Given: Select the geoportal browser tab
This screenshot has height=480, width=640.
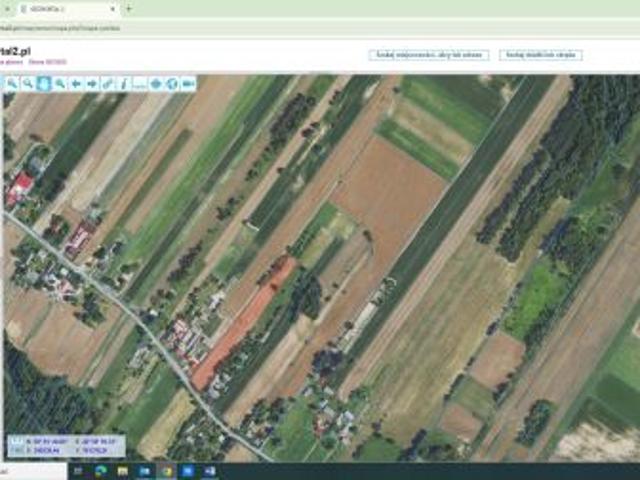Looking at the screenshot, I should 68,9.
